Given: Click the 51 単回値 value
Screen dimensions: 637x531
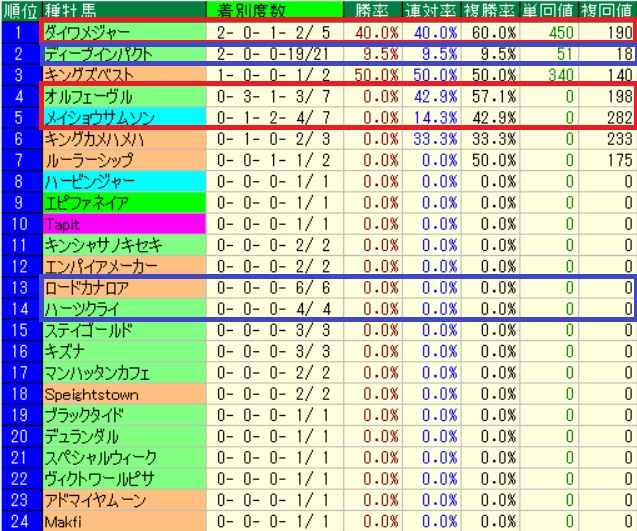Looking at the screenshot, I should (565, 54).
